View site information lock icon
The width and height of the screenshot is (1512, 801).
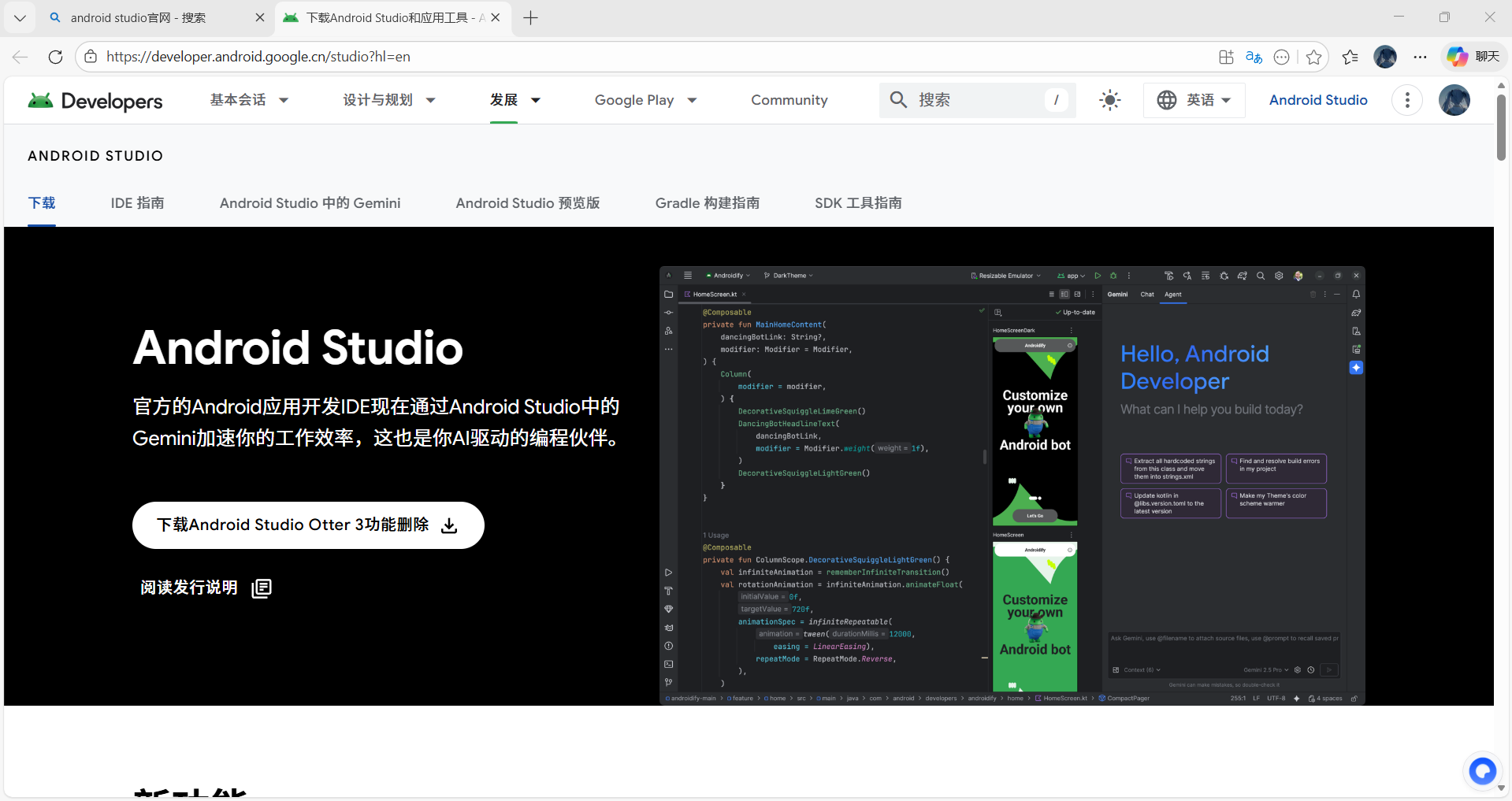tap(91, 57)
